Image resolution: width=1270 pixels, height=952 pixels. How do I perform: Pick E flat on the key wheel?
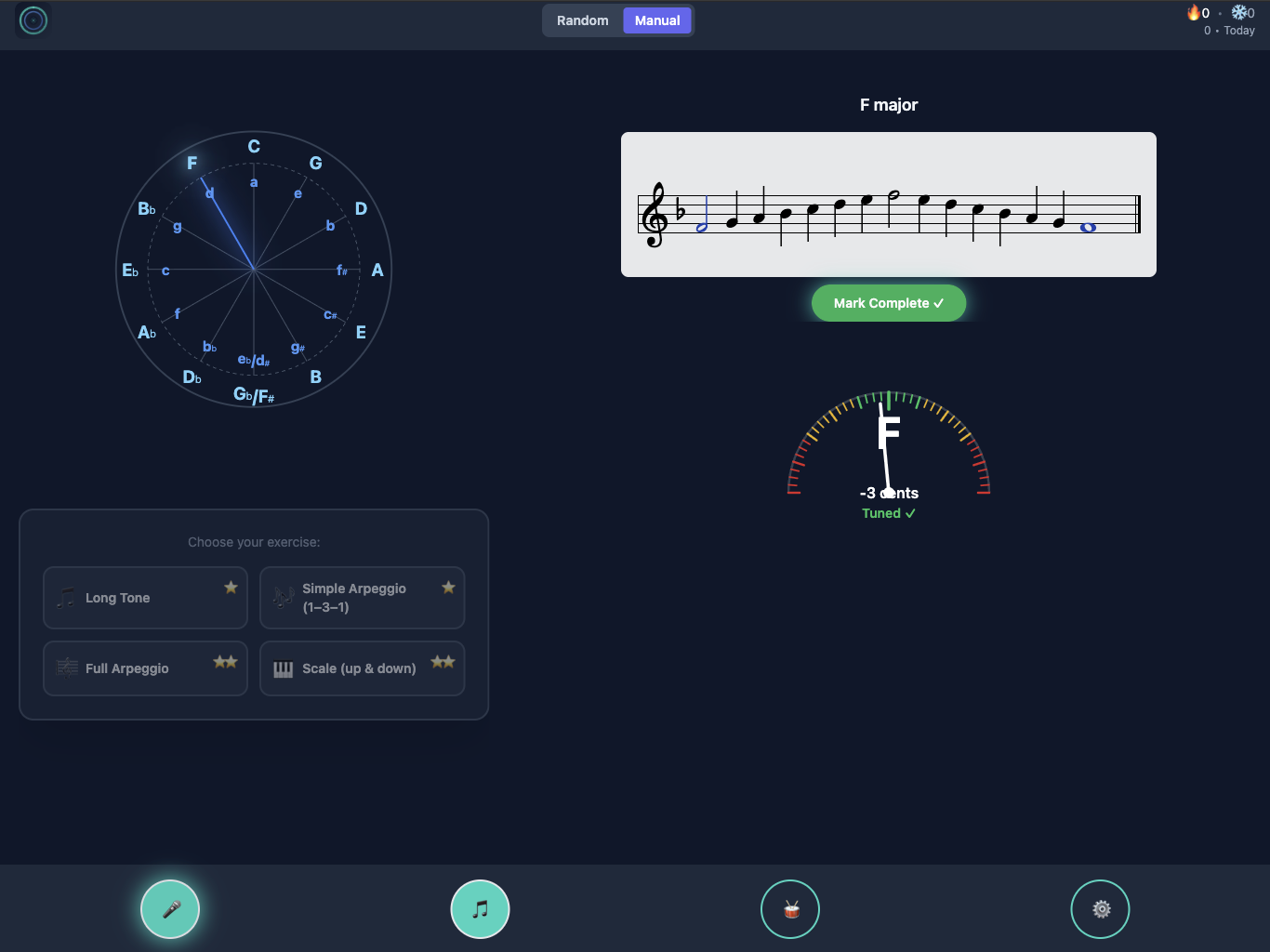(x=130, y=271)
